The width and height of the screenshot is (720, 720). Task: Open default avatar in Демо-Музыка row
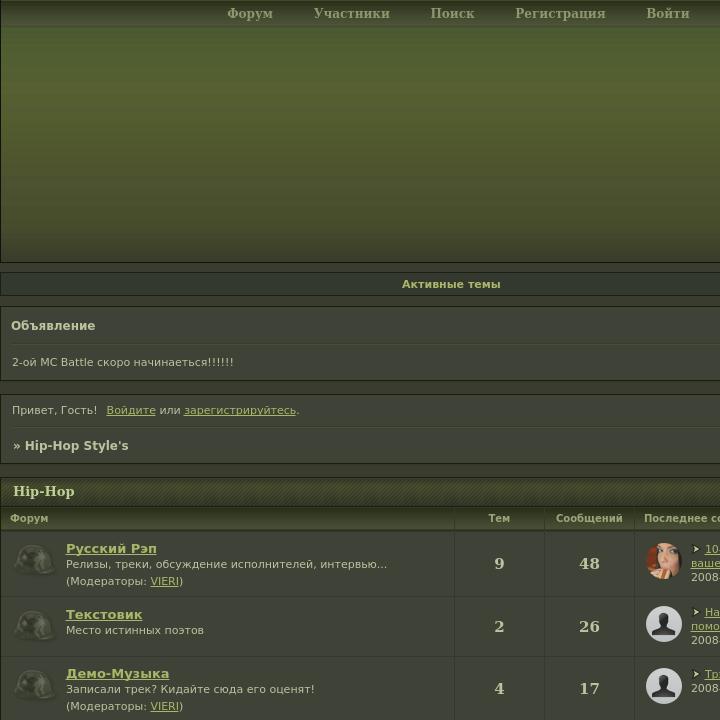point(664,686)
